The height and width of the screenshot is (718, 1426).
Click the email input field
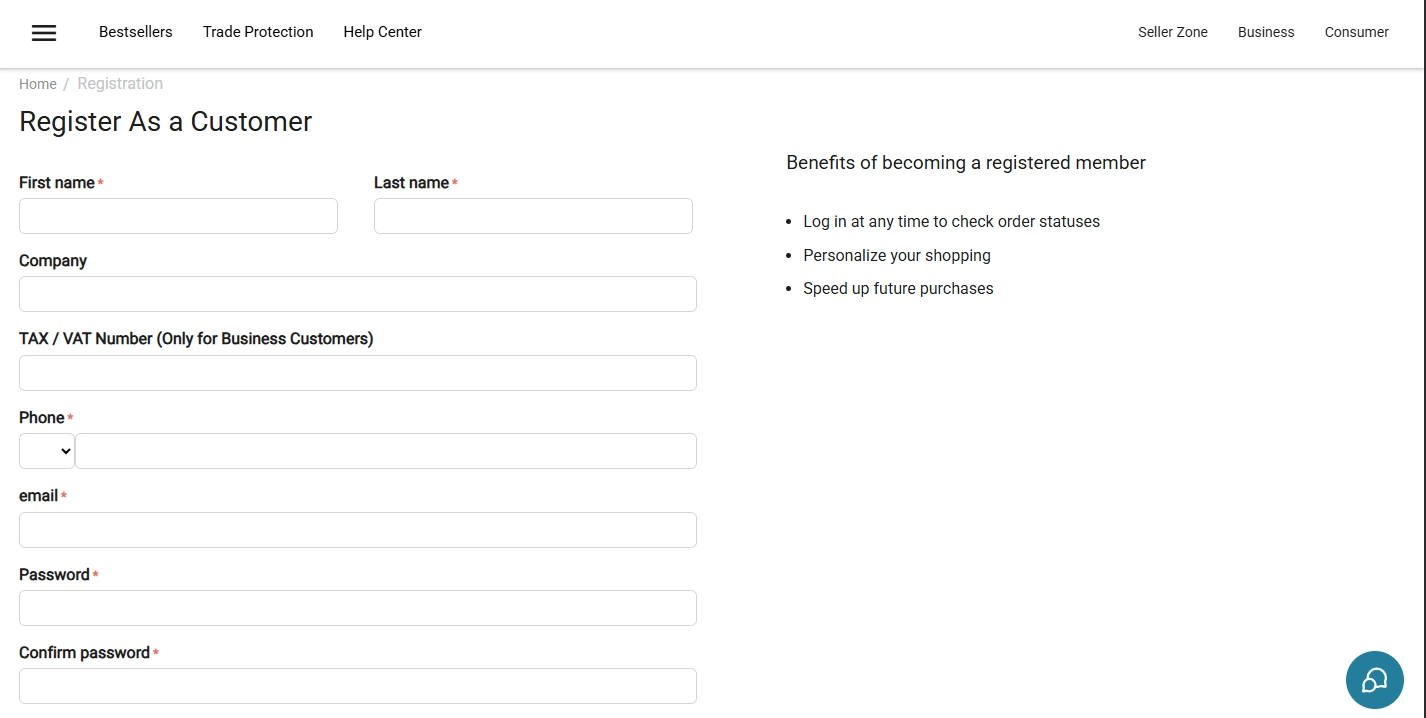tap(357, 529)
